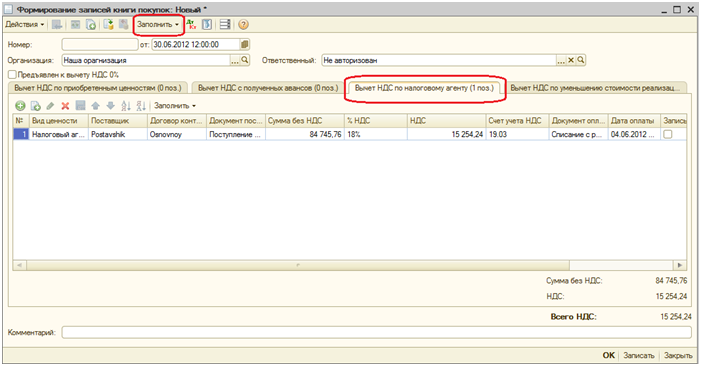Copy the row using the table copy icon
The width and height of the screenshot is (702, 366).
pyautogui.click(x=35, y=106)
